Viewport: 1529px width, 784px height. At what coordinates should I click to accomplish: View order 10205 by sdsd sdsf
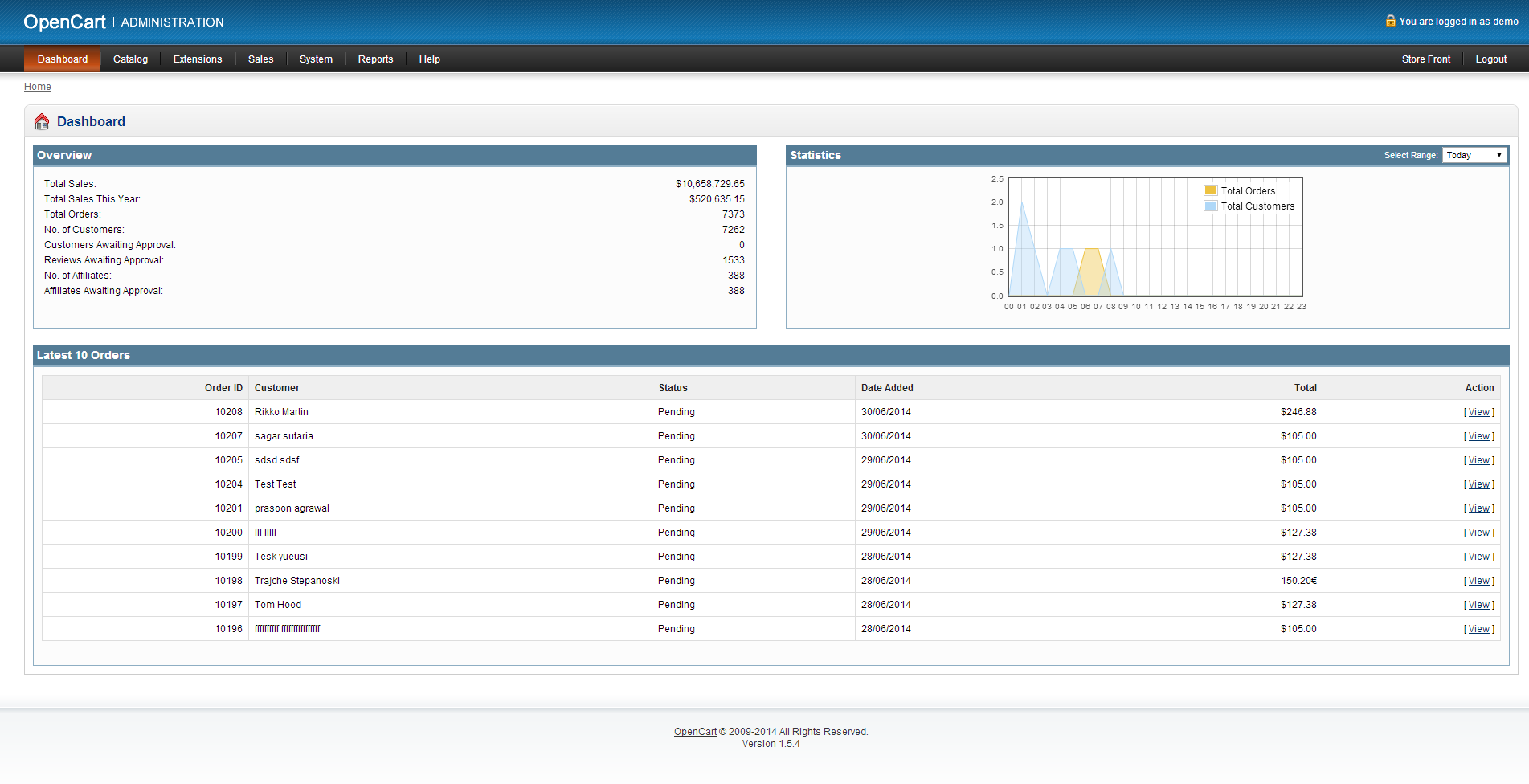click(1479, 460)
